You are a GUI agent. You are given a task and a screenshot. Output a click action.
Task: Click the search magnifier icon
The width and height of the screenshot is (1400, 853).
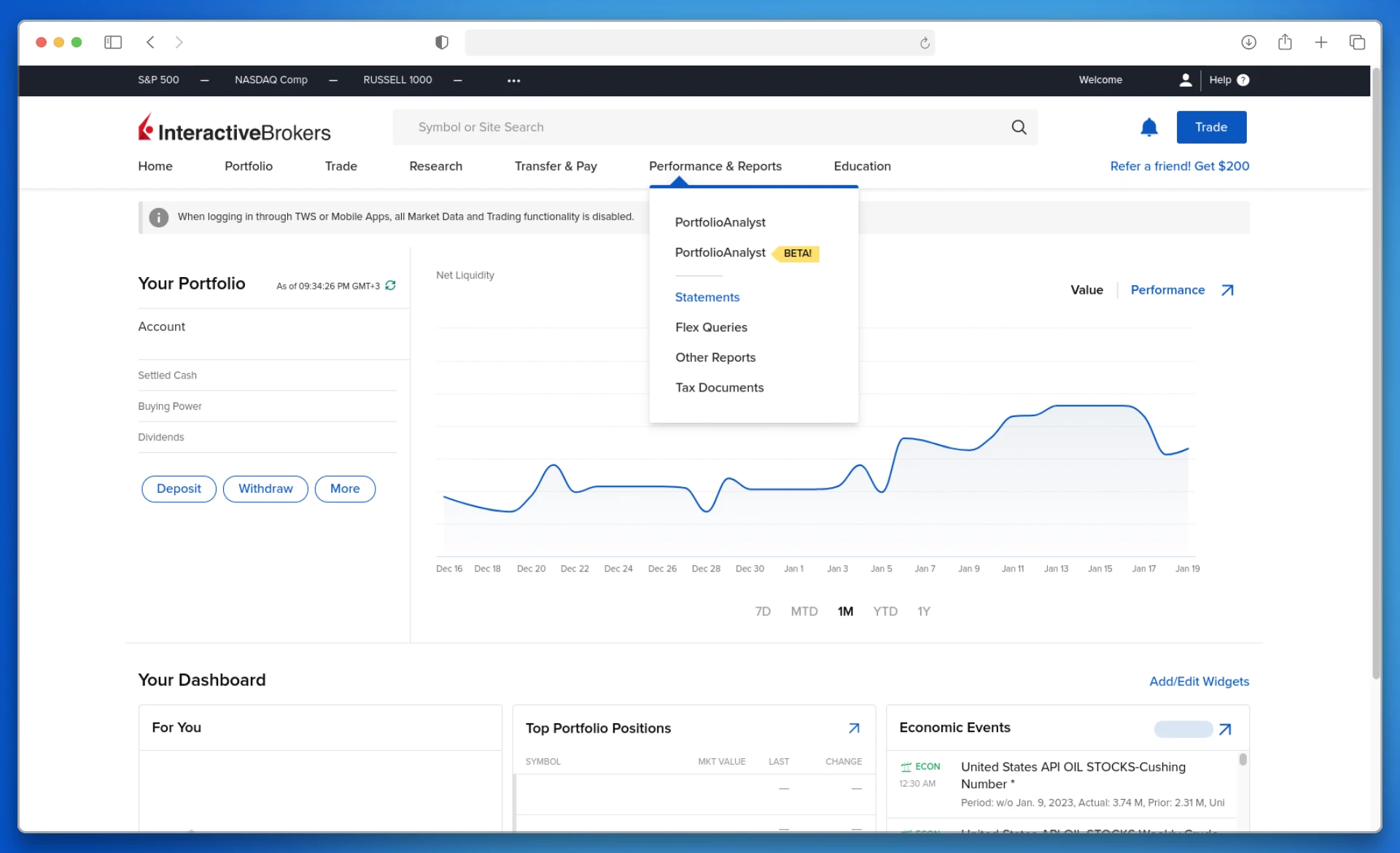click(1019, 128)
